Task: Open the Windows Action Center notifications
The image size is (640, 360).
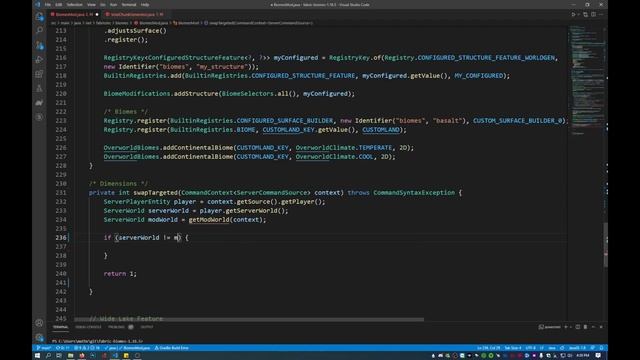Action: [x=598, y=356]
